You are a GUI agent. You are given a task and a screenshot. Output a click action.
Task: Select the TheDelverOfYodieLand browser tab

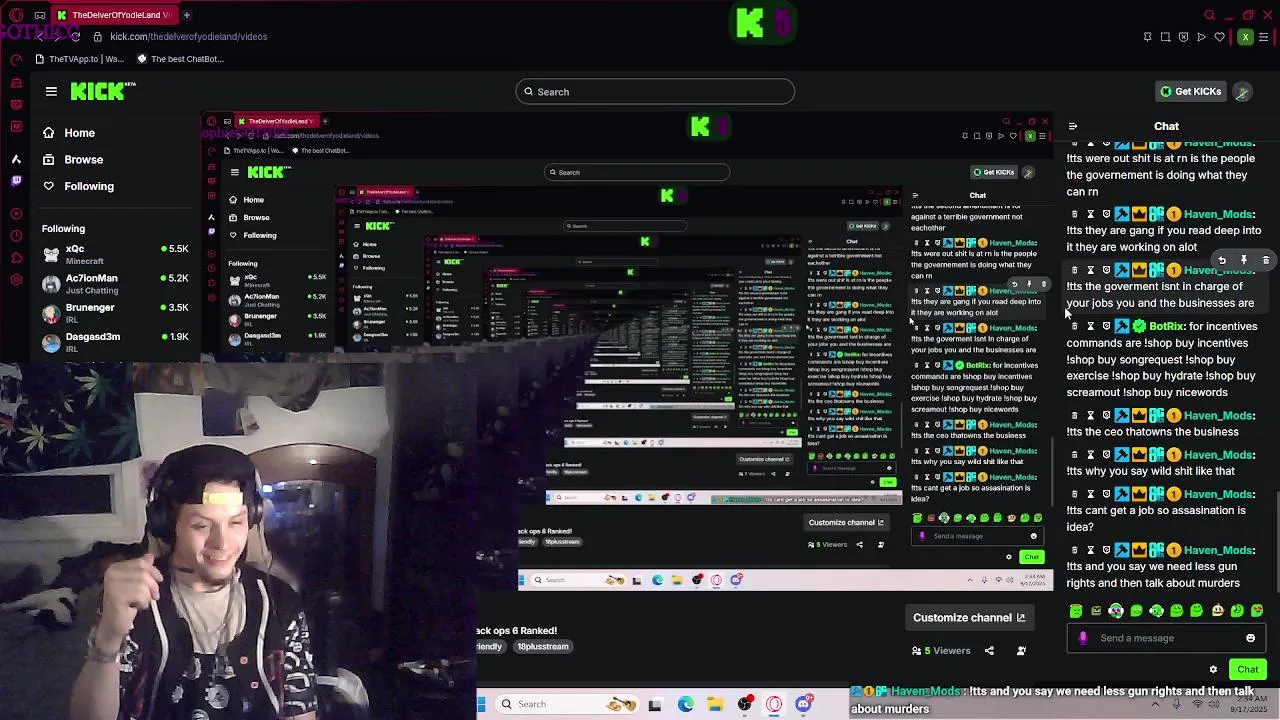click(113, 15)
